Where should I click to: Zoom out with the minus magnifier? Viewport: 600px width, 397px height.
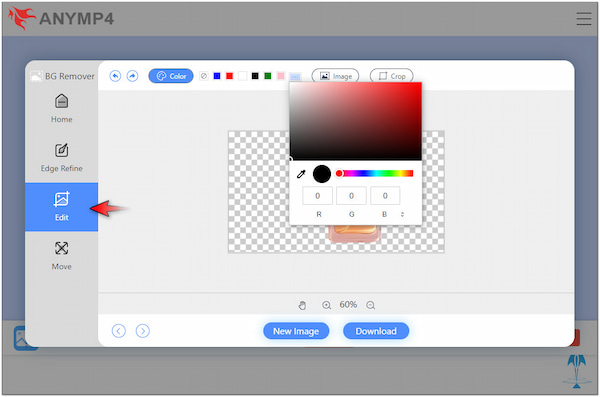point(370,305)
